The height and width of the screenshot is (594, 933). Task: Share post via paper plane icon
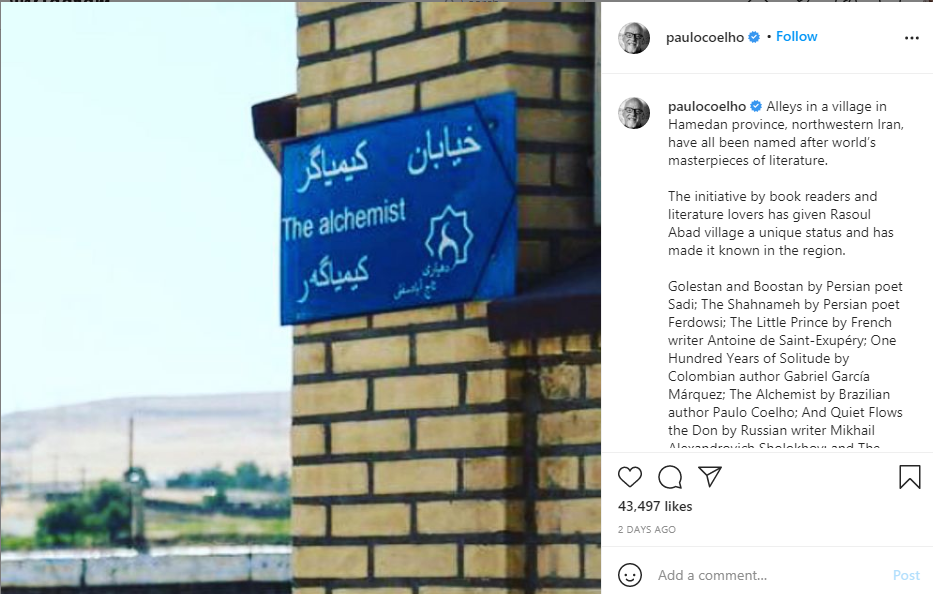pyautogui.click(x=710, y=476)
